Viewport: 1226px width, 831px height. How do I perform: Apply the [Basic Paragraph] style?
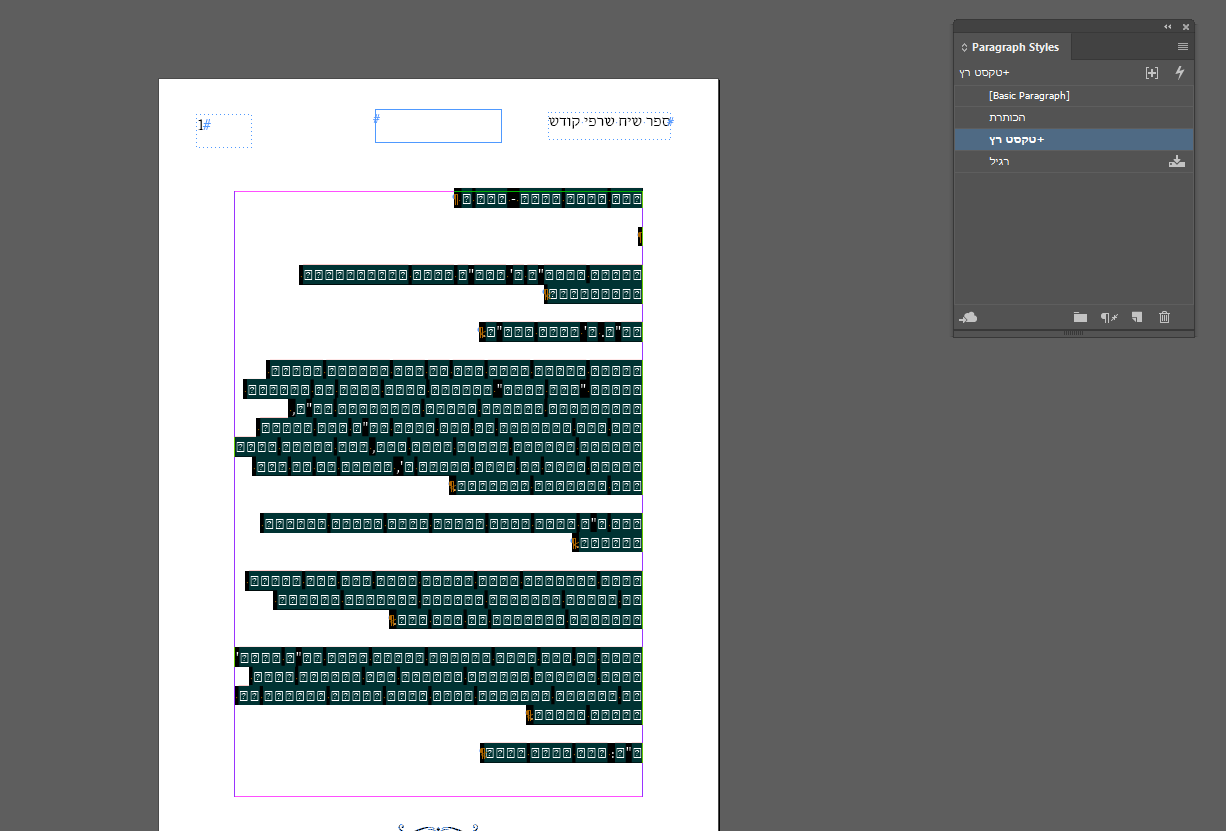(x=1073, y=96)
